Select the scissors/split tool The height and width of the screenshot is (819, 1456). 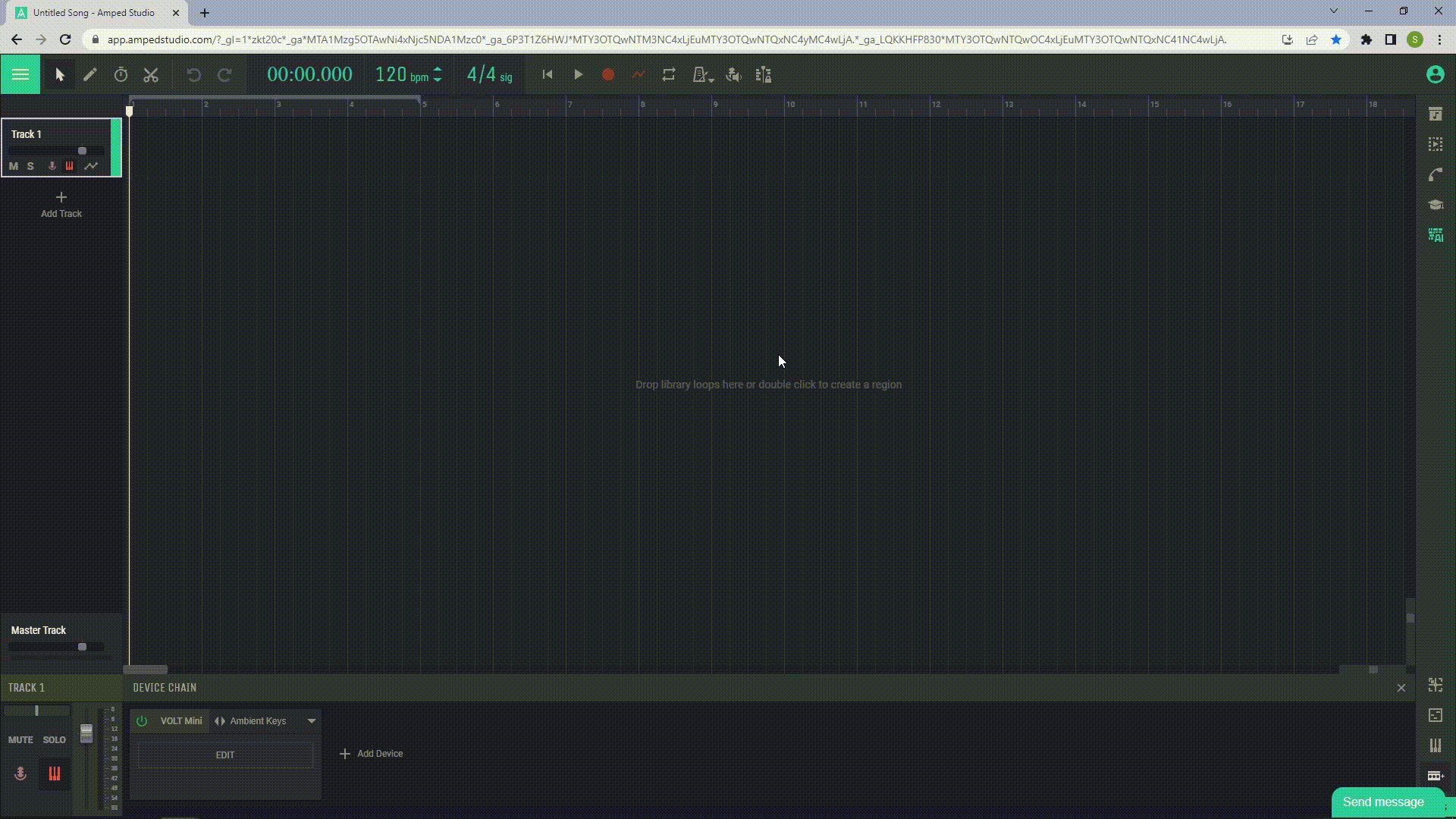(151, 75)
